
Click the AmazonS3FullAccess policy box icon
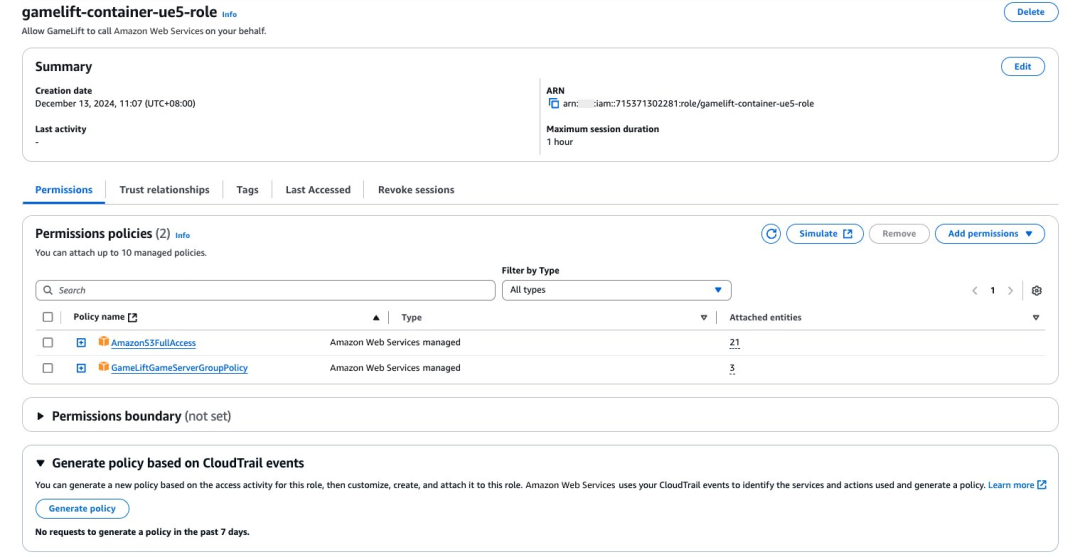point(103,341)
